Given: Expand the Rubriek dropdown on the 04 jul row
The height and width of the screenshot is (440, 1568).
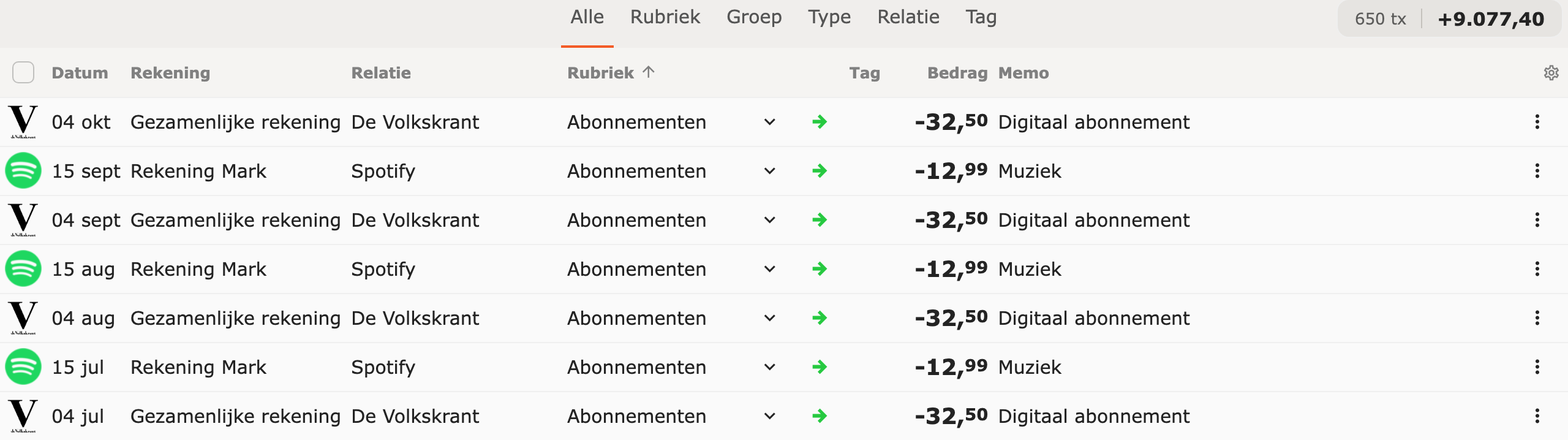Looking at the screenshot, I should click(x=770, y=416).
